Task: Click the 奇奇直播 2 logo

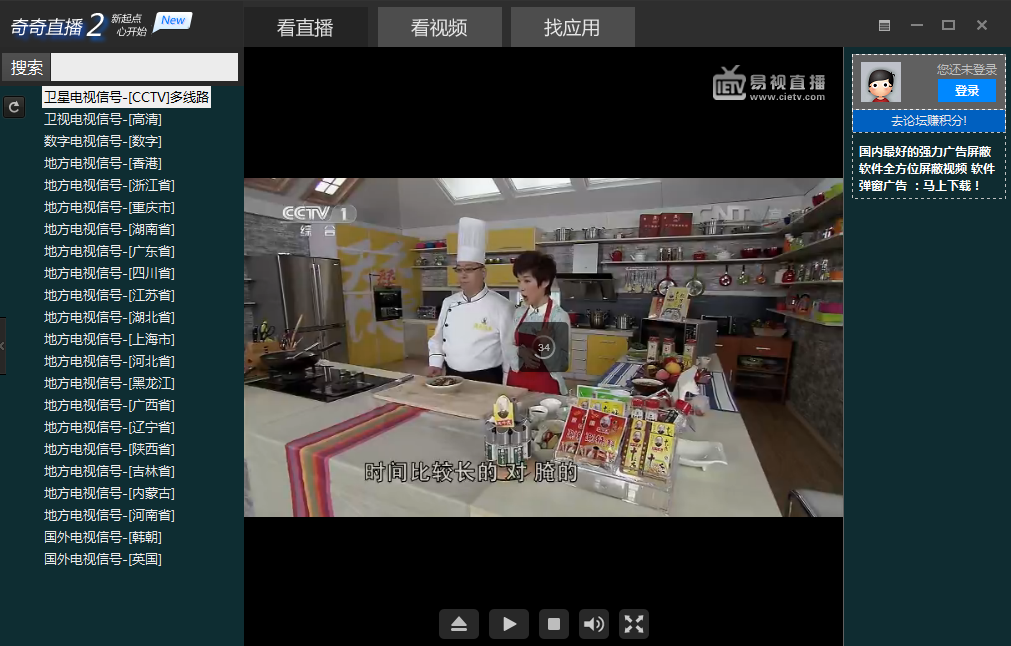Action: [x=57, y=26]
